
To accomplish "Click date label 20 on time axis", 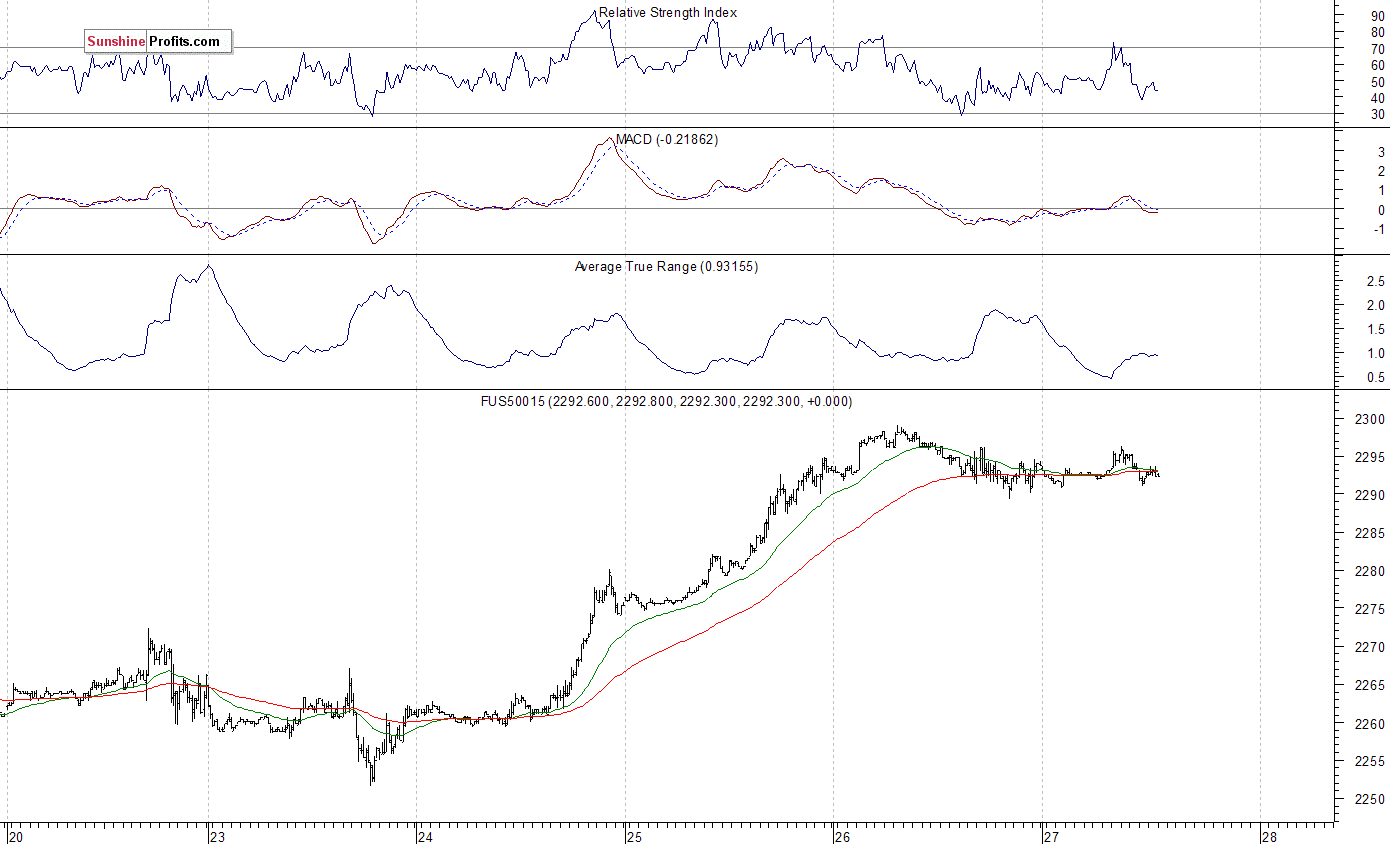I will click(x=15, y=836).
